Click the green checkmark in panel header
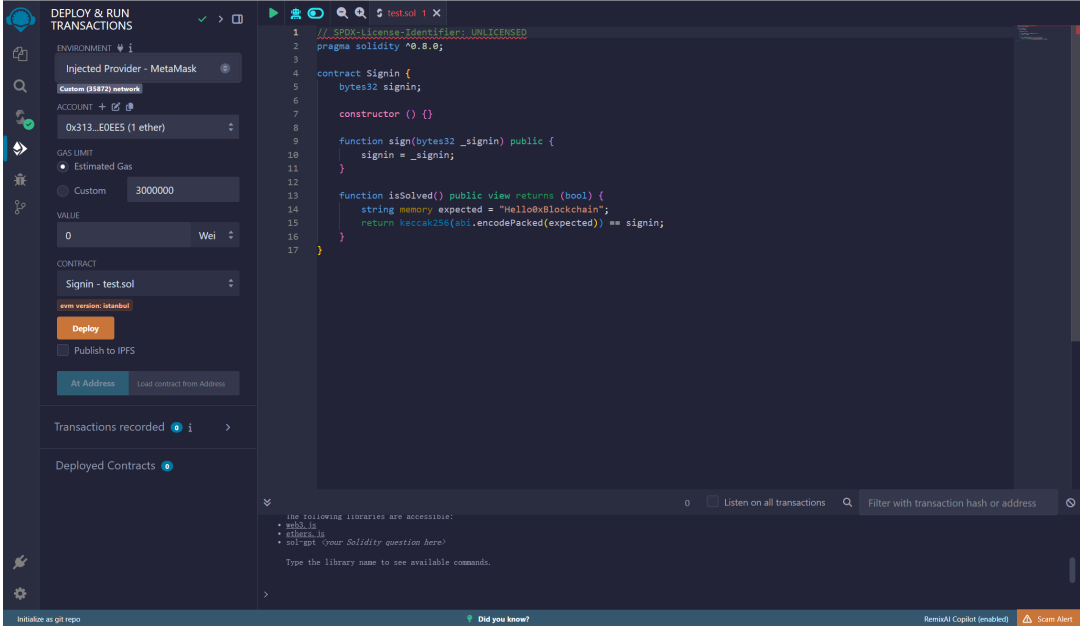1080x627 pixels. [x=202, y=19]
